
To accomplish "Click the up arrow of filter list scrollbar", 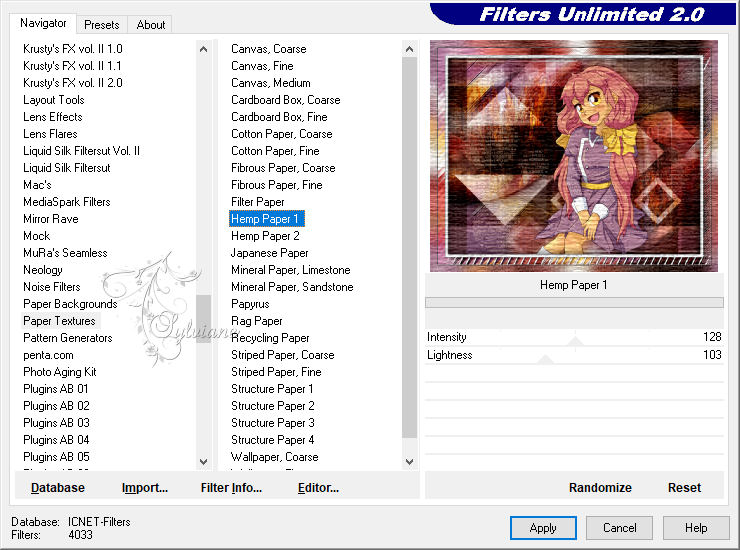I will pyautogui.click(x=410, y=49).
